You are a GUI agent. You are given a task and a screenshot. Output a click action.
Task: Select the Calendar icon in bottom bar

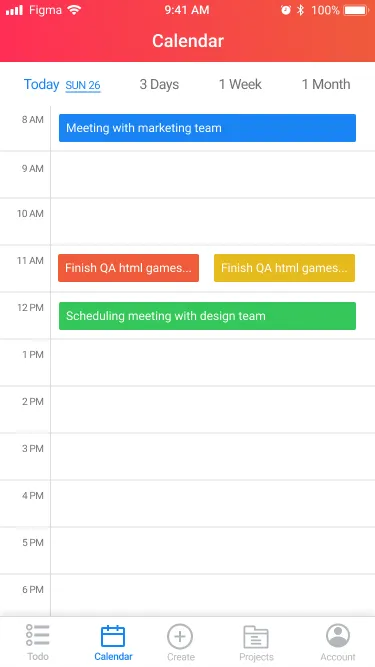(113, 636)
